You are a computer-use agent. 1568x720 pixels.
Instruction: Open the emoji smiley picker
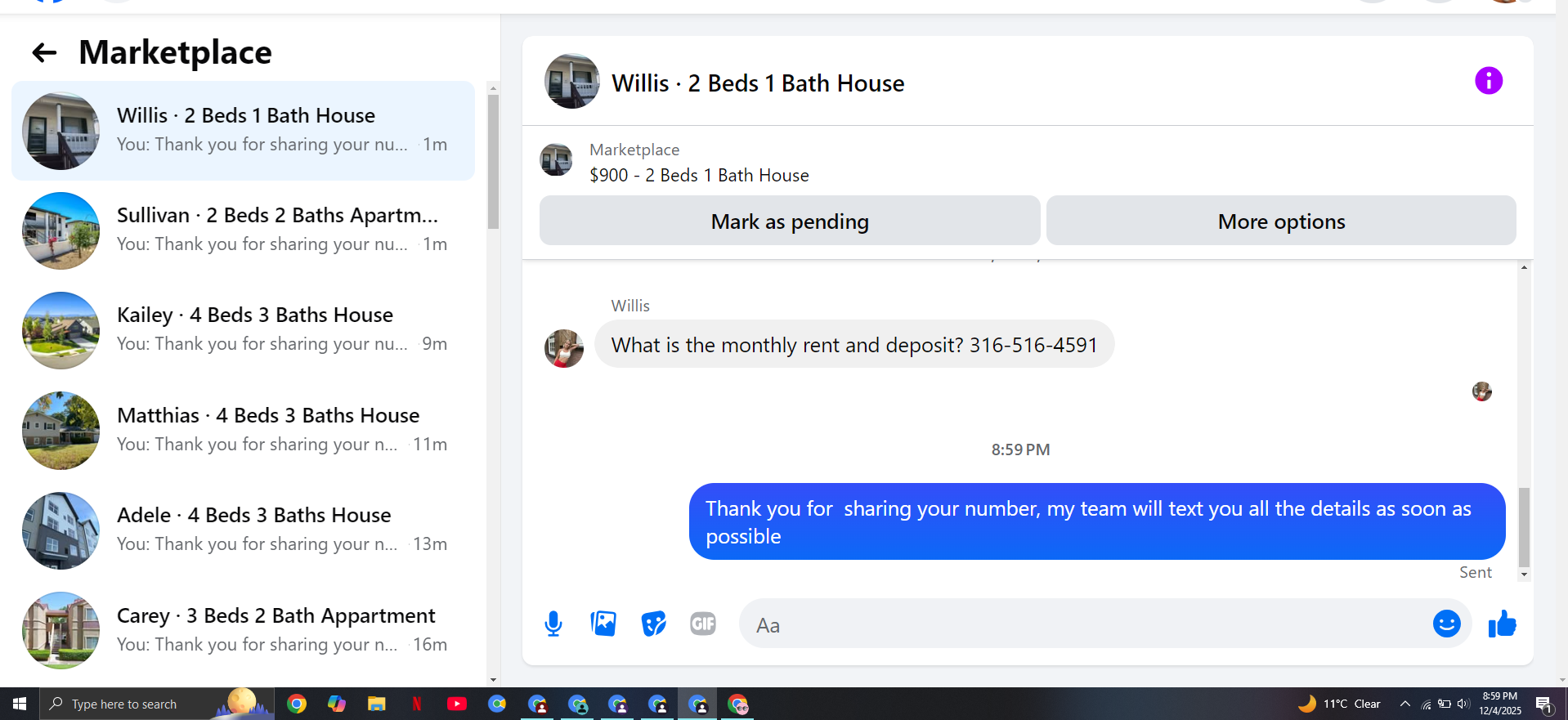coord(1446,624)
